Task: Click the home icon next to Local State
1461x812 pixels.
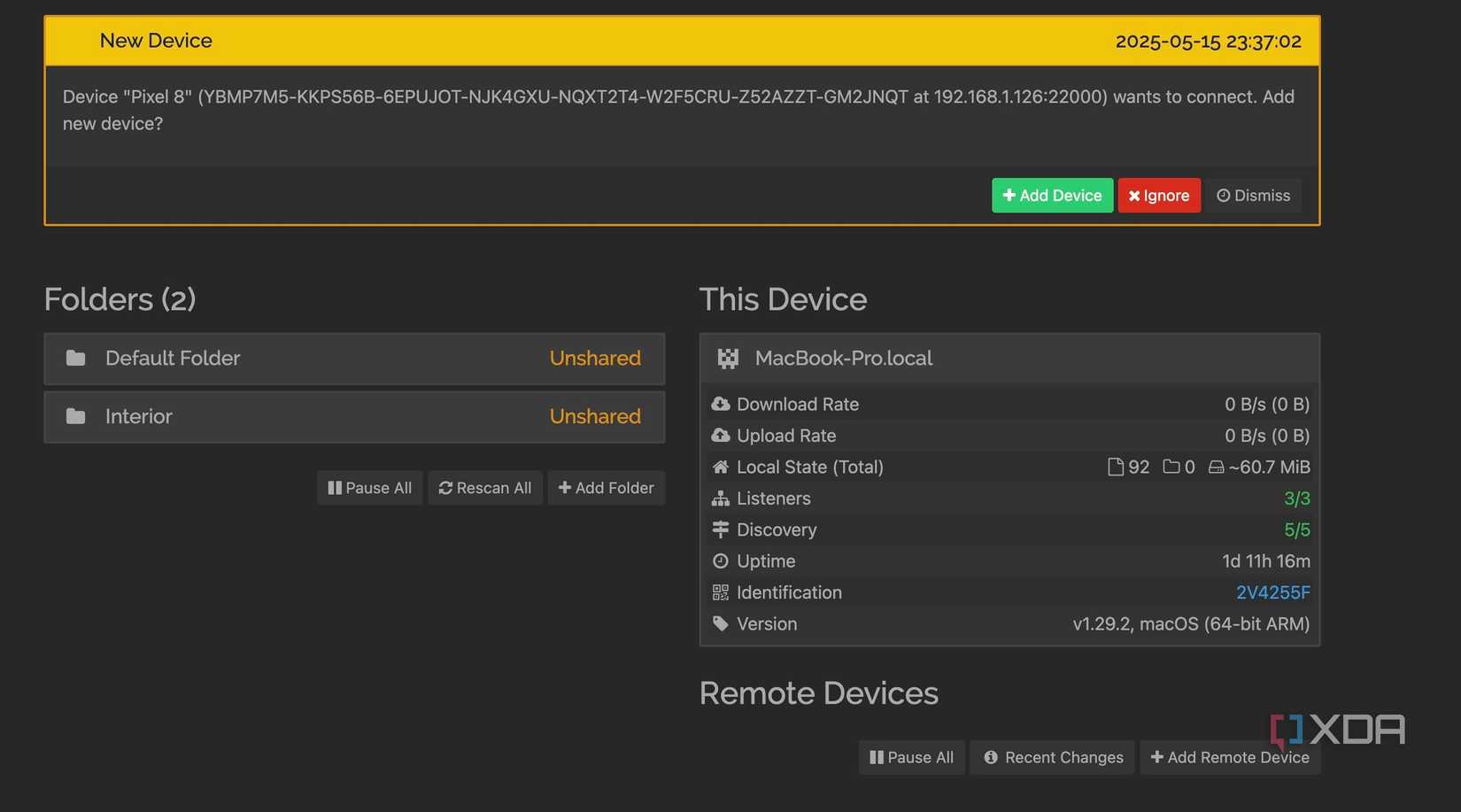Action: click(x=720, y=467)
